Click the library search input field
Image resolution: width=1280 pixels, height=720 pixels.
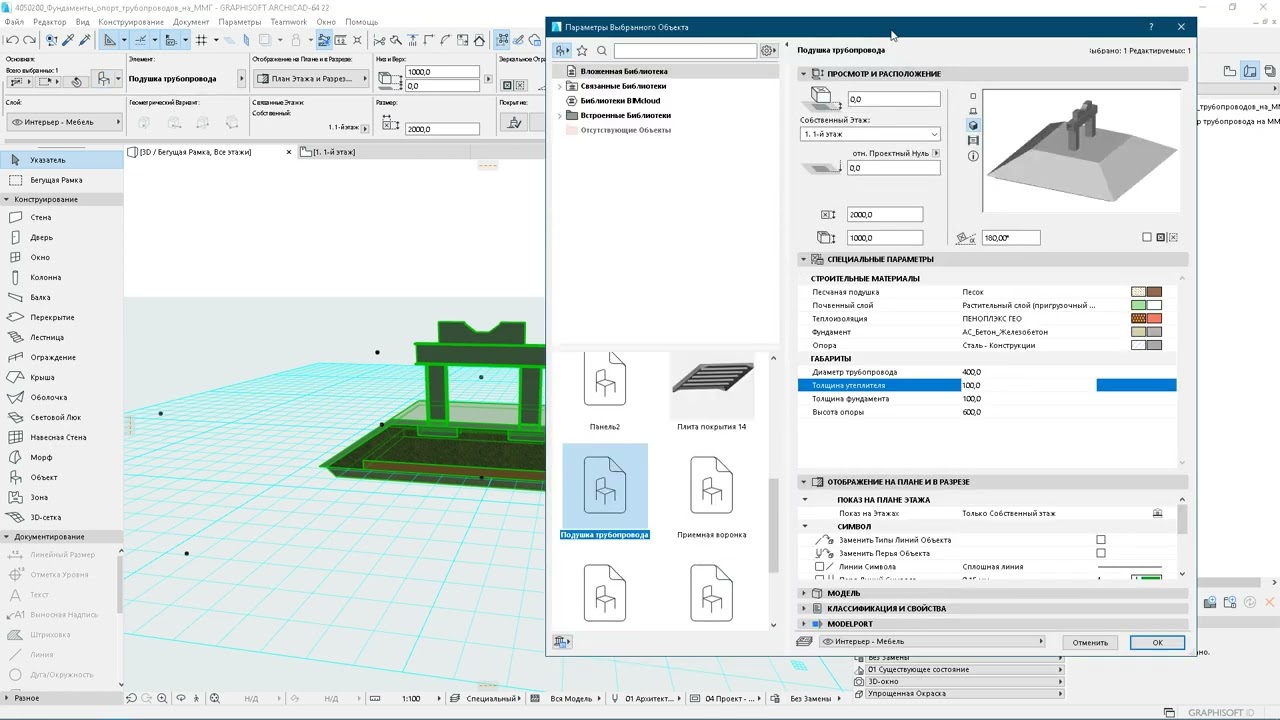[x=685, y=50]
